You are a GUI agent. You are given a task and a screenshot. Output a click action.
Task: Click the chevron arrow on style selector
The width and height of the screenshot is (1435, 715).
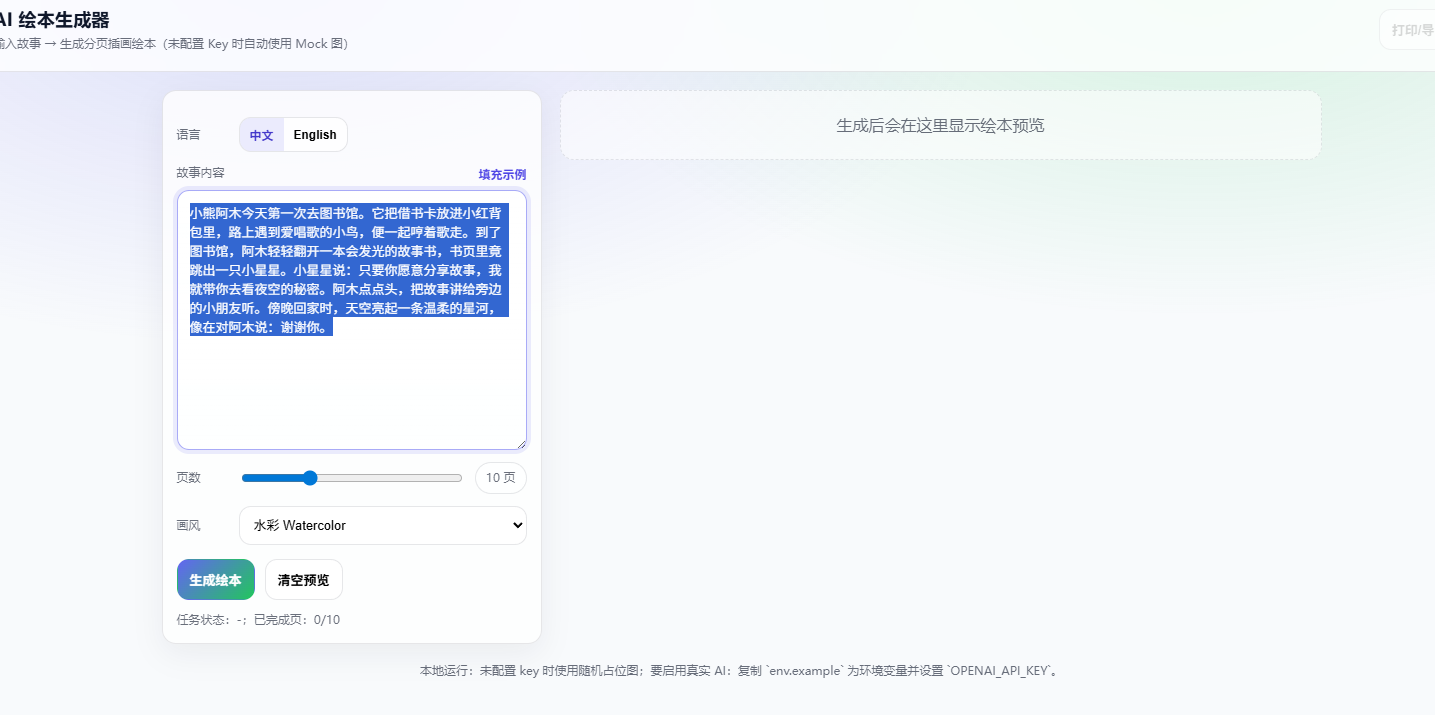(x=516, y=525)
